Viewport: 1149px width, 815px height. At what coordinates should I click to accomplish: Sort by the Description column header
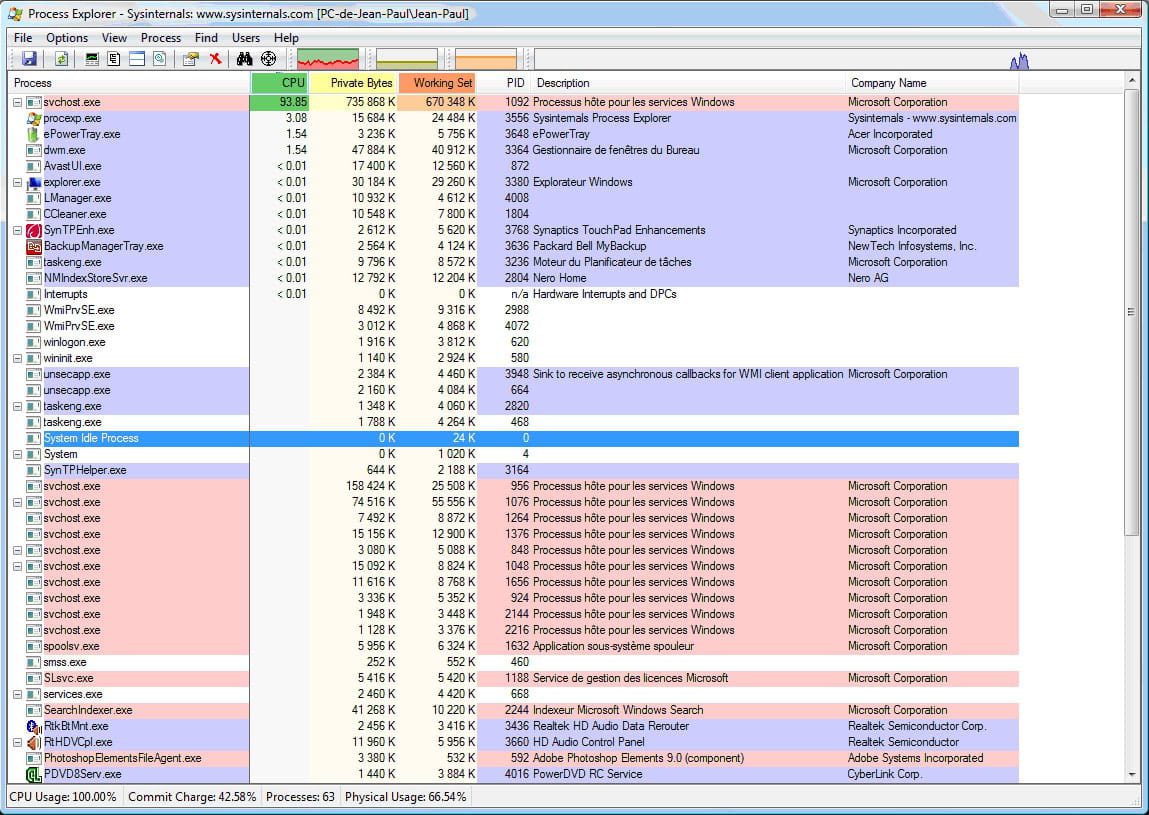pos(687,83)
